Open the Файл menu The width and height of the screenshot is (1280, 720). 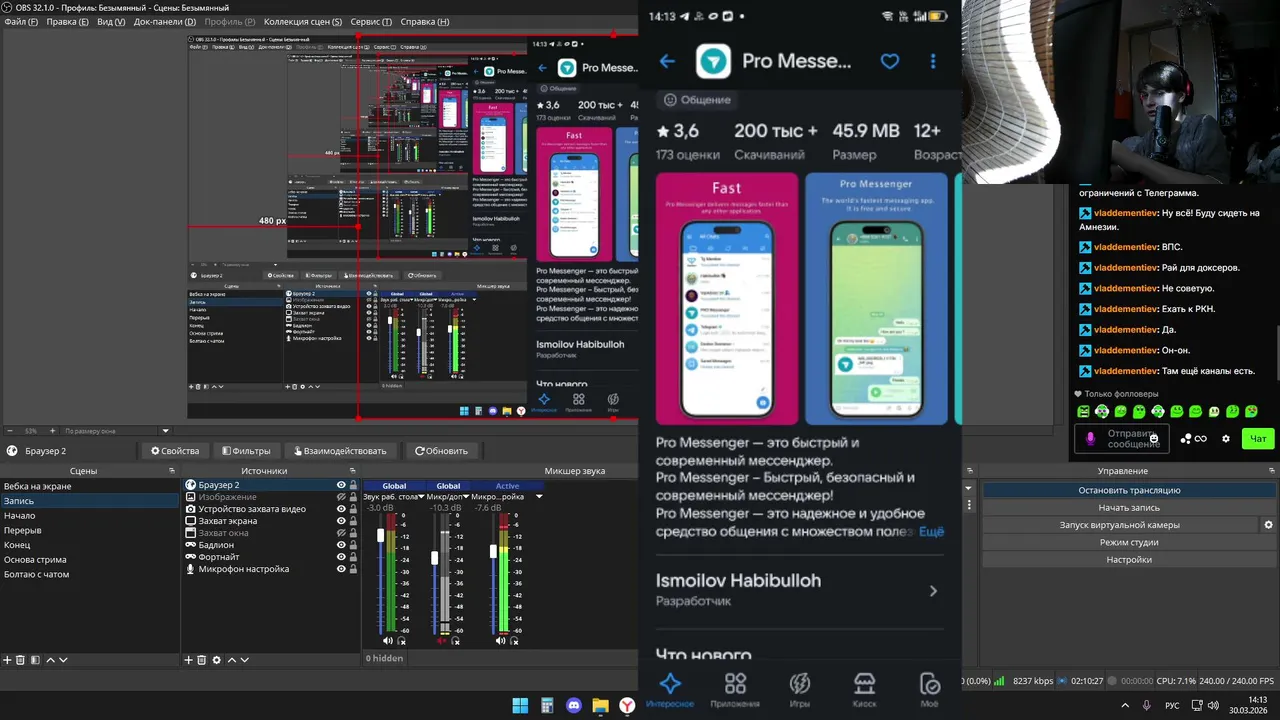[x=20, y=21]
